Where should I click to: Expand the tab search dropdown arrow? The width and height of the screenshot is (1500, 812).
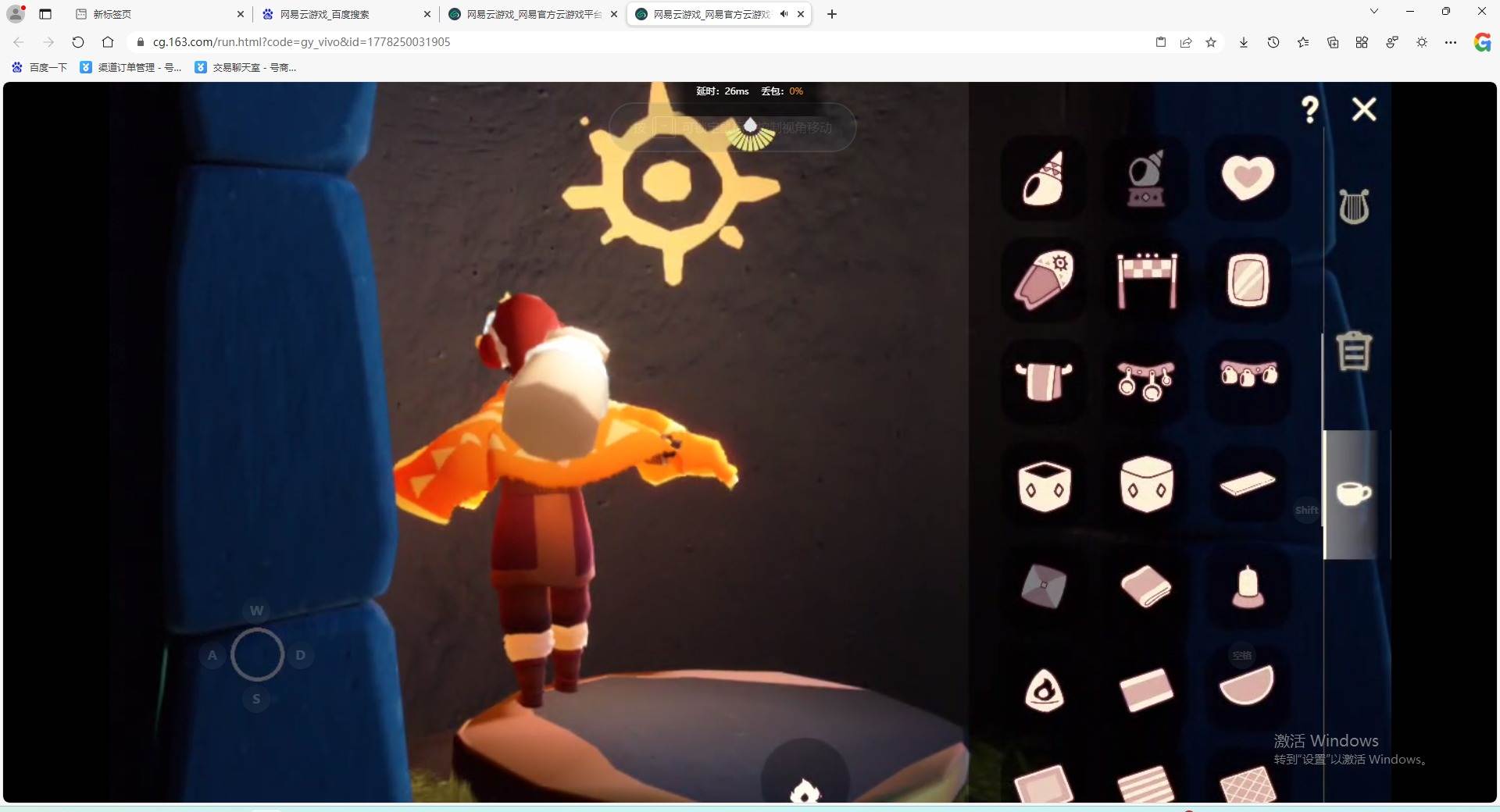click(1374, 12)
